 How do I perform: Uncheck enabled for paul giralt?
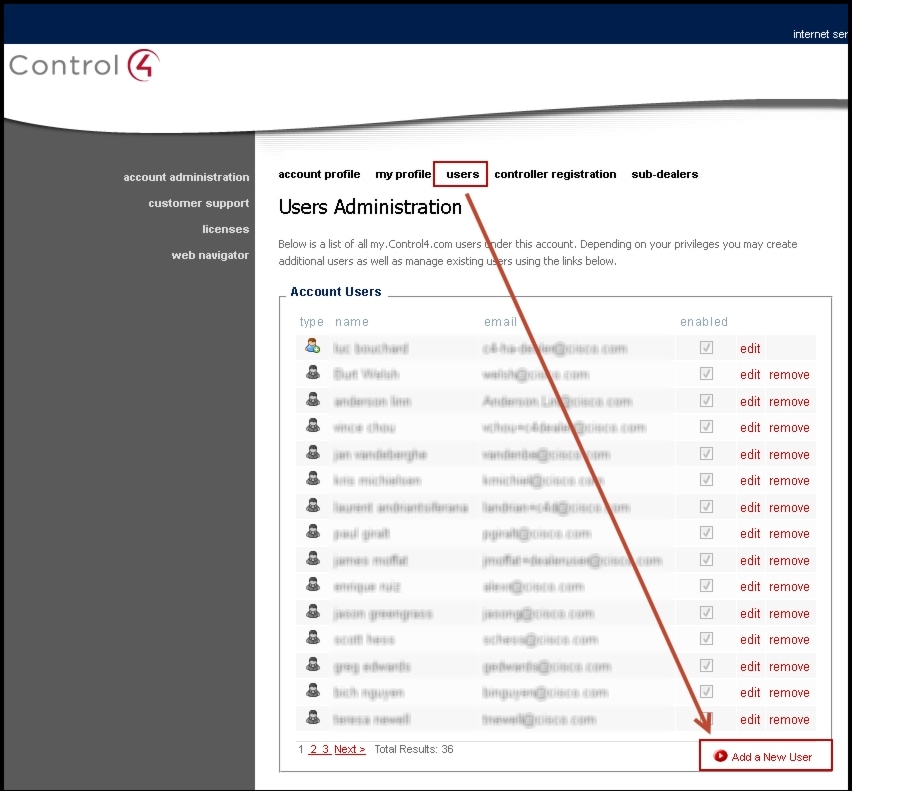[x=707, y=533]
